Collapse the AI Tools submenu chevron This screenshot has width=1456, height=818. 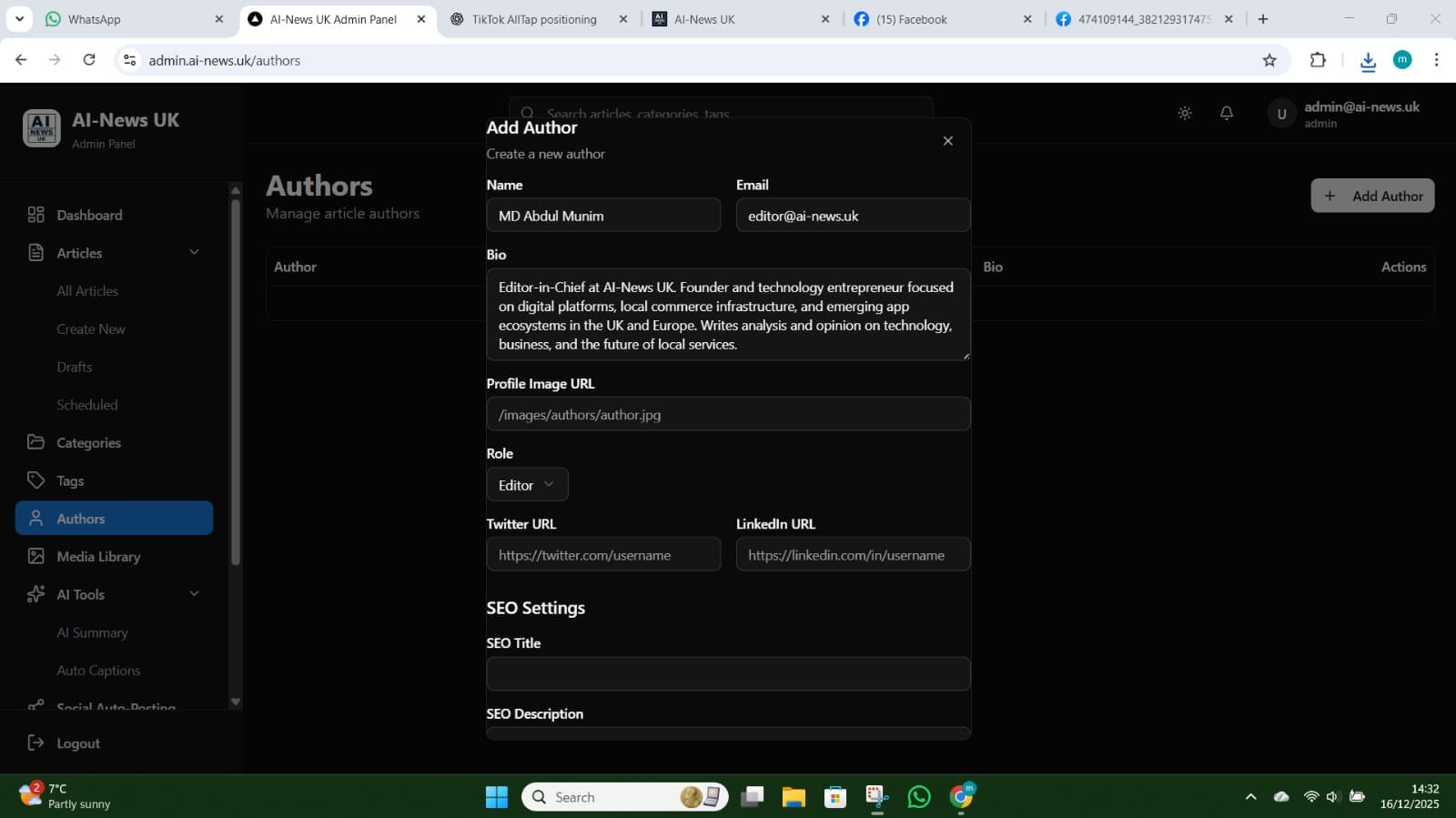(x=194, y=593)
